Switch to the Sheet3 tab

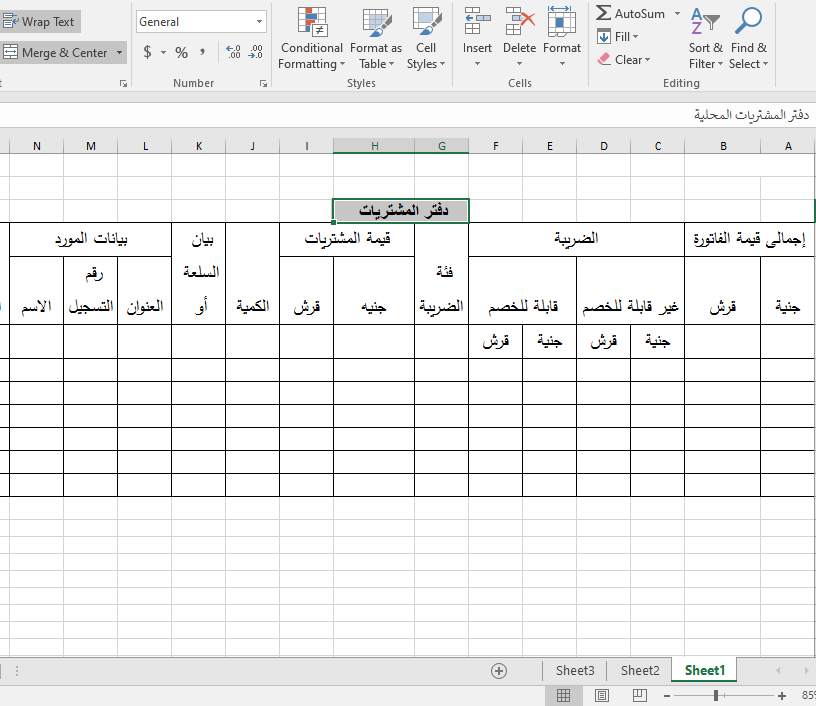[x=575, y=671]
